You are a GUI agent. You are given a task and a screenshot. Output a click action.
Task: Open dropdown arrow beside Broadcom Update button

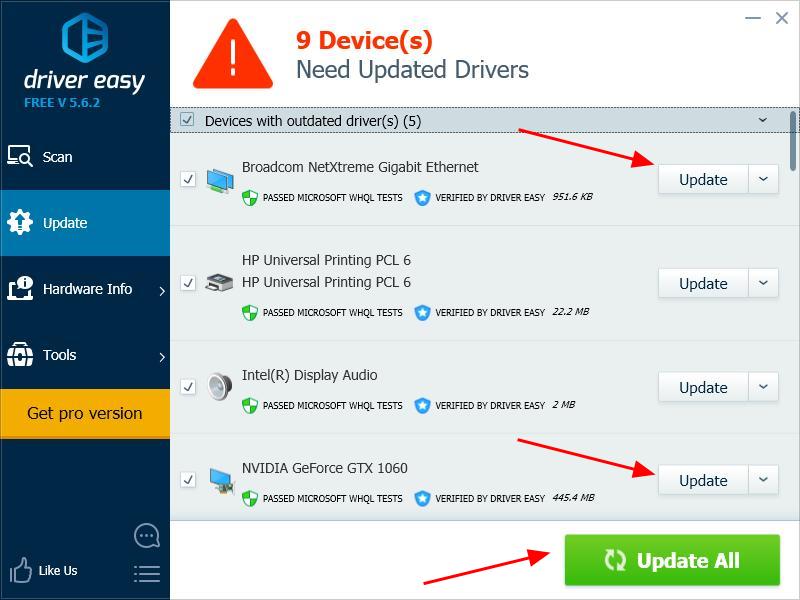[763, 179]
